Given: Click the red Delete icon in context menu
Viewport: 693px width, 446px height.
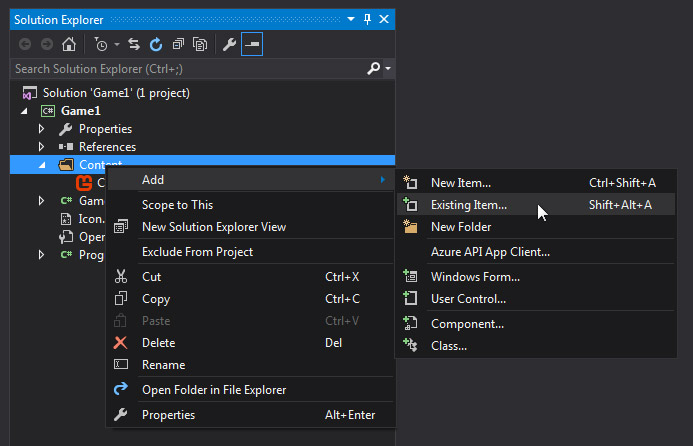Looking at the screenshot, I should tap(121, 343).
